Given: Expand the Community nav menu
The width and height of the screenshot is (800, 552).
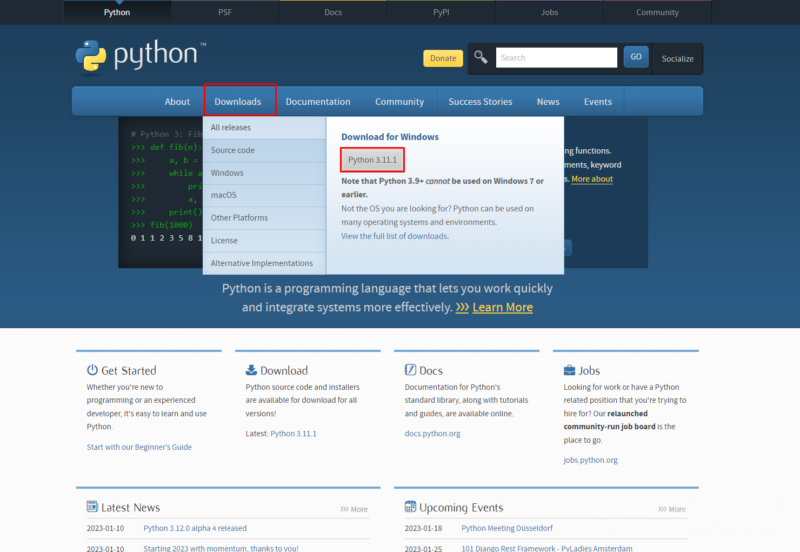Looking at the screenshot, I should 399,102.
